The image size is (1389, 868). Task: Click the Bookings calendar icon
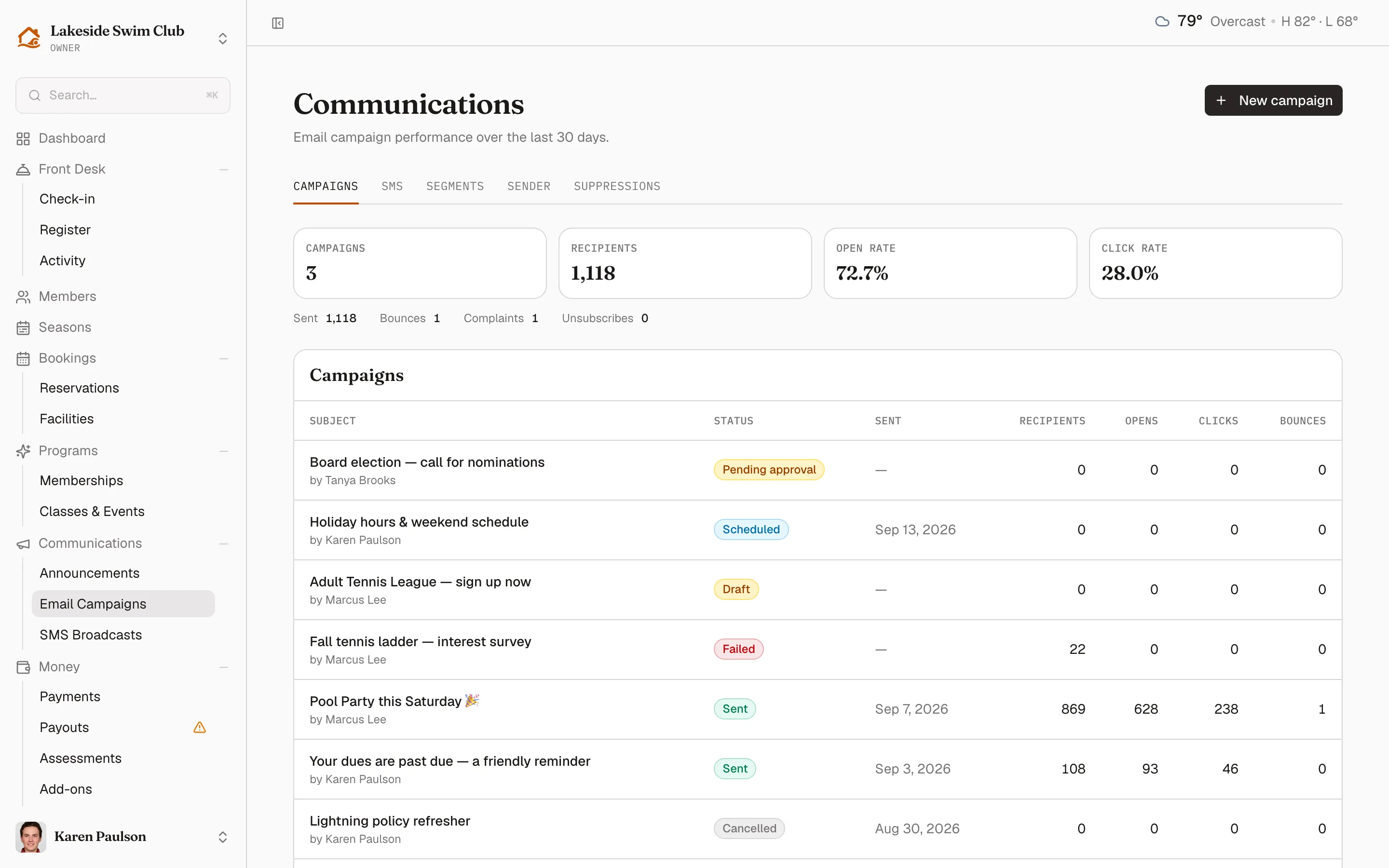point(23,359)
